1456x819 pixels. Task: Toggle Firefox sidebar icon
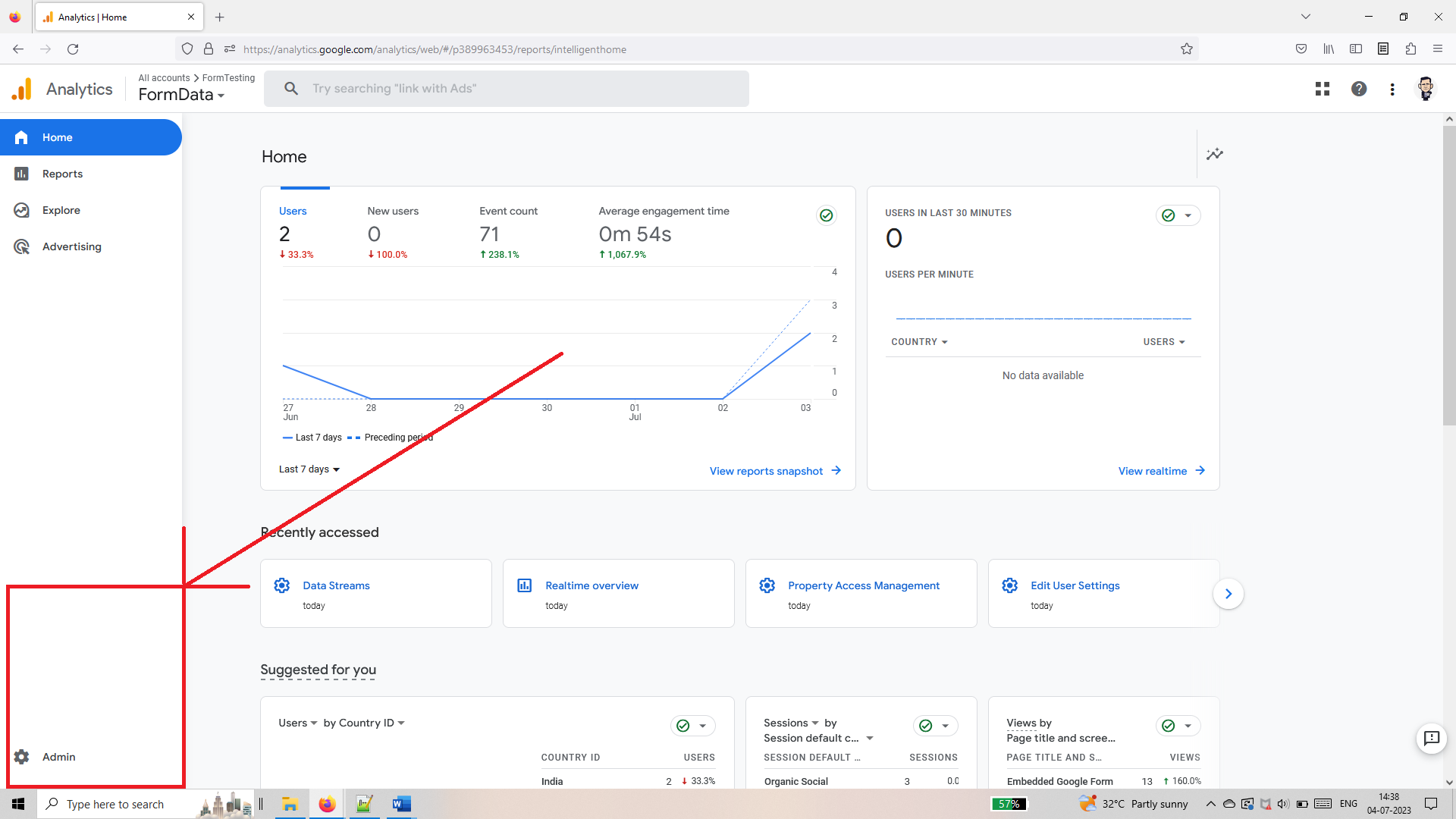pyautogui.click(x=1356, y=49)
